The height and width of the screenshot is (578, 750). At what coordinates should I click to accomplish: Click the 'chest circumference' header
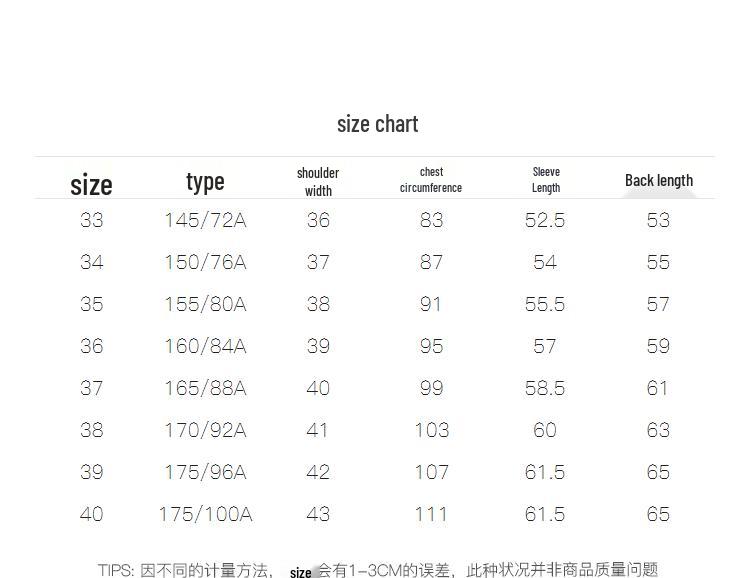431,180
